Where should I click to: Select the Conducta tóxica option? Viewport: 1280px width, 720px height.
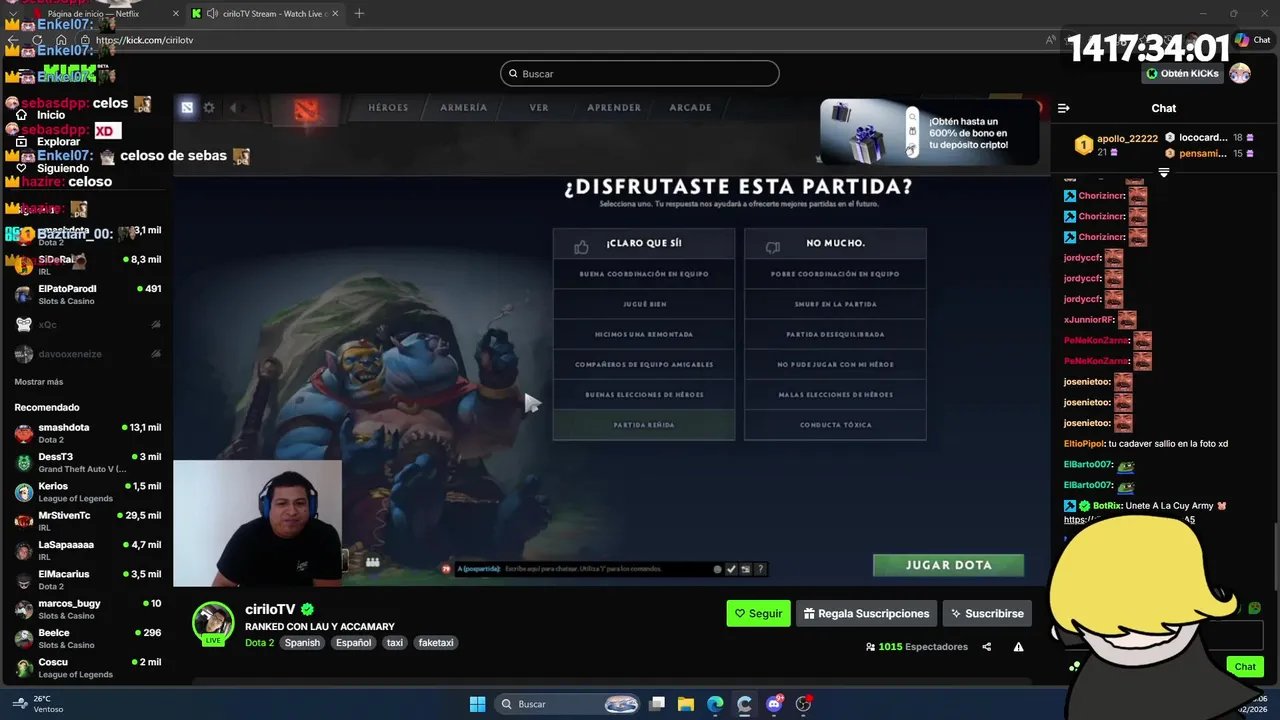coord(835,425)
